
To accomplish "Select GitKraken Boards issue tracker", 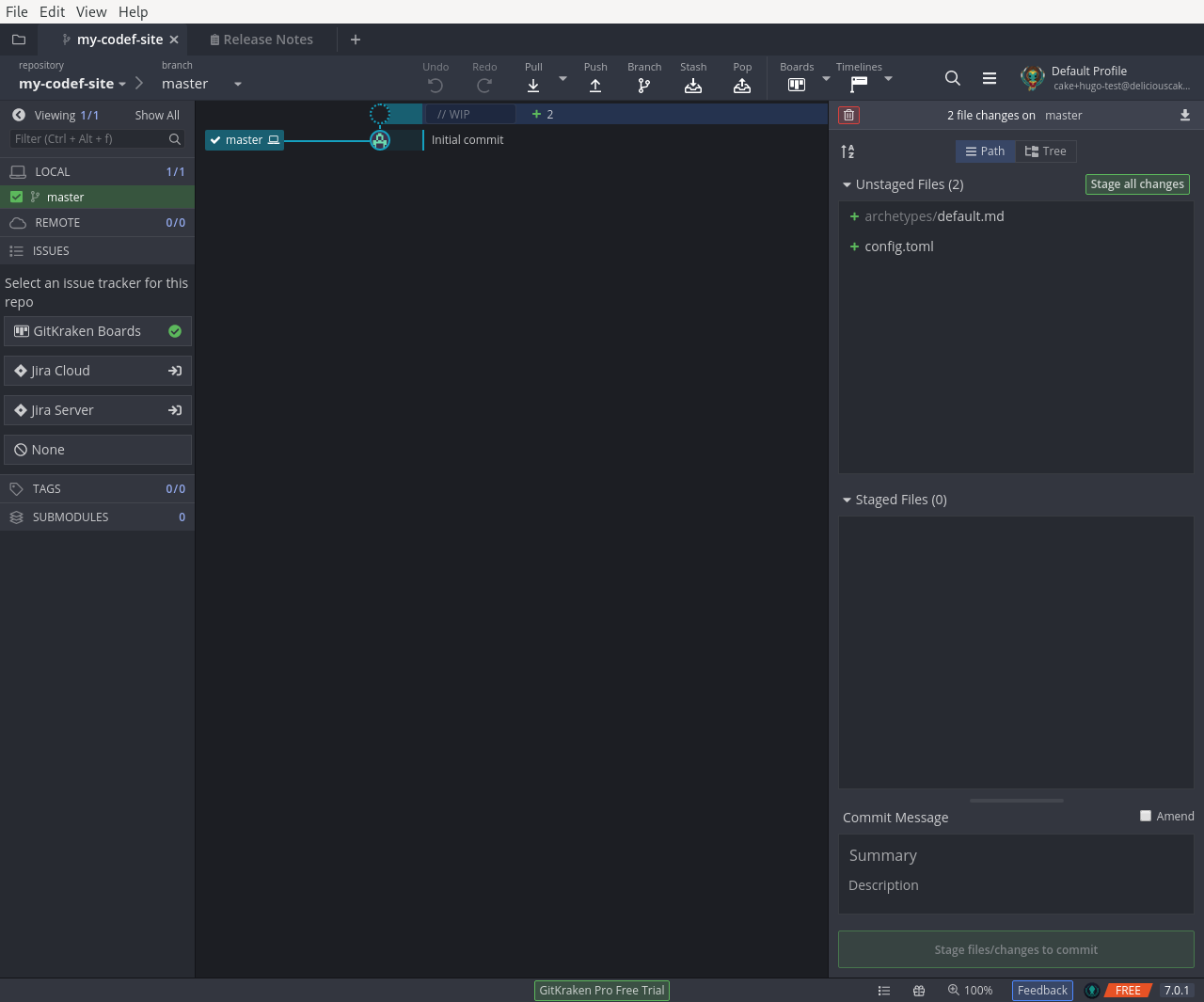I will [x=98, y=331].
